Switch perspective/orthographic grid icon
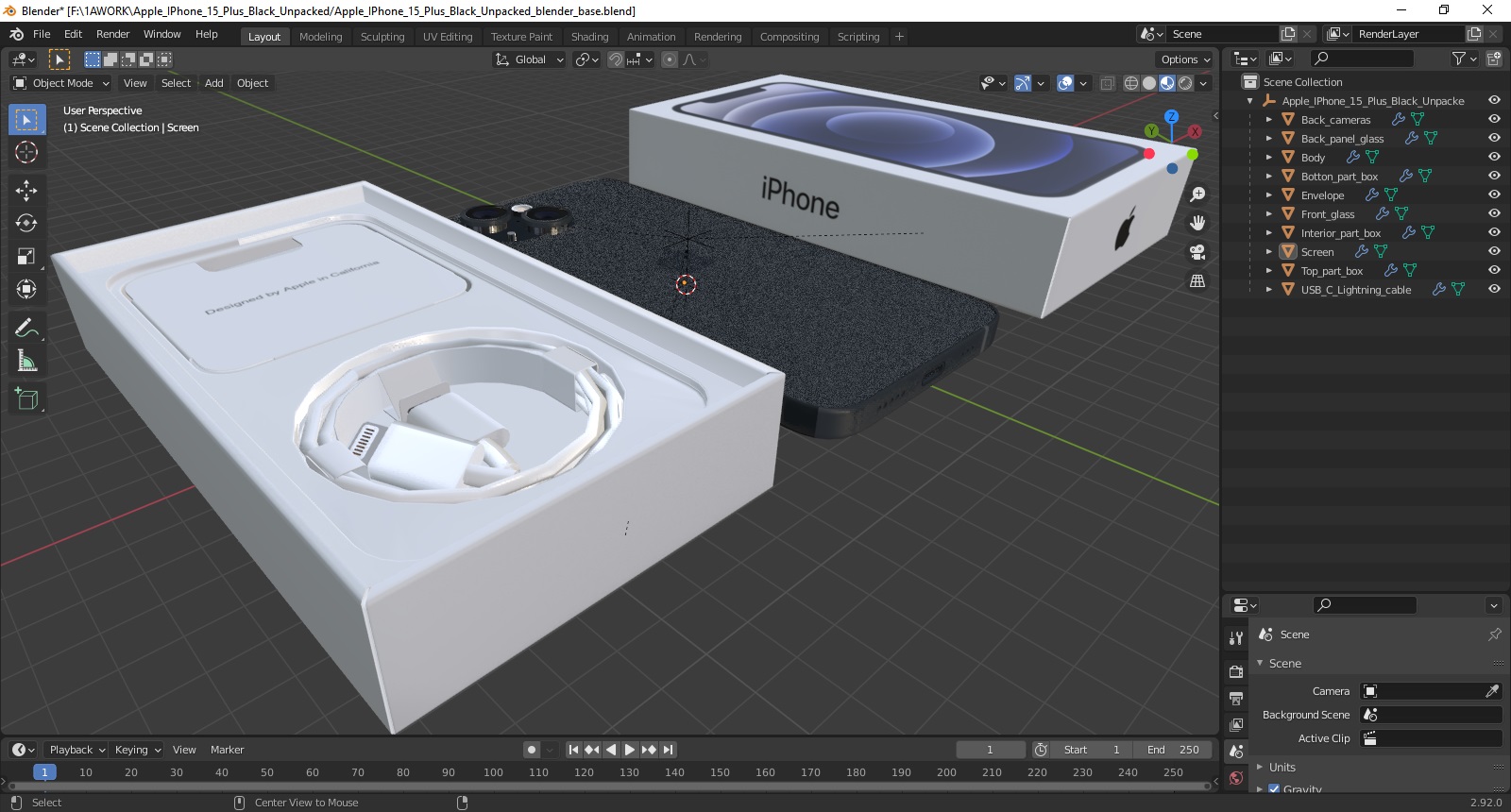 [1197, 281]
